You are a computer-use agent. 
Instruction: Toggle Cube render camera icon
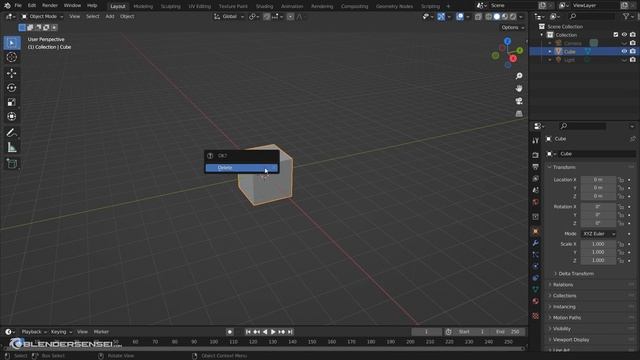pyautogui.click(x=633, y=51)
